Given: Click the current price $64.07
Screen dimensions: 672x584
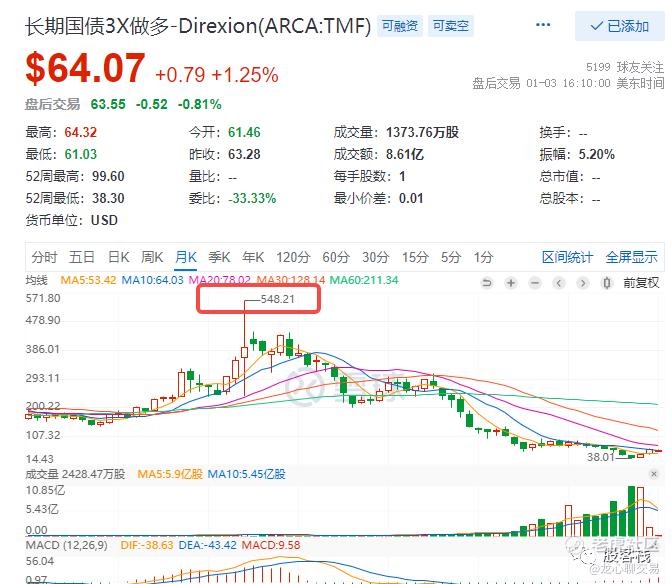Looking at the screenshot, I should (85, 68).
